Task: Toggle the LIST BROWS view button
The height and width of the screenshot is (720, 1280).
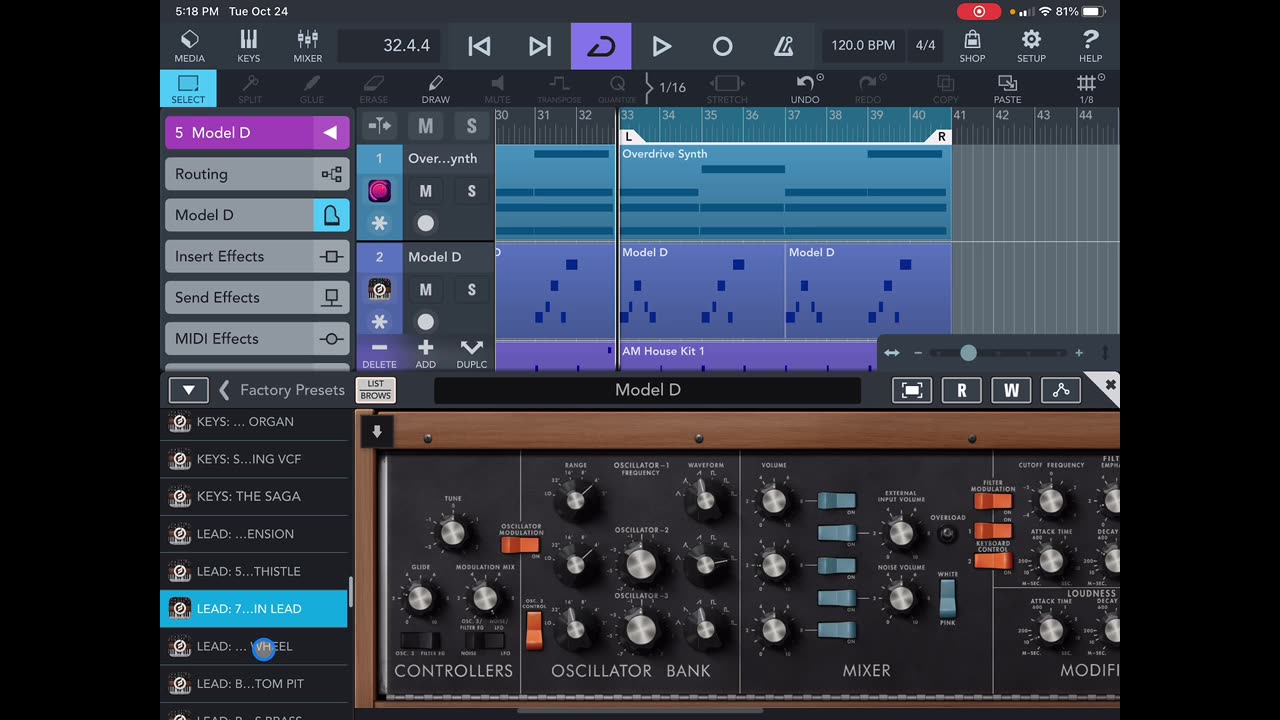Action: click(x=376, y=390)
